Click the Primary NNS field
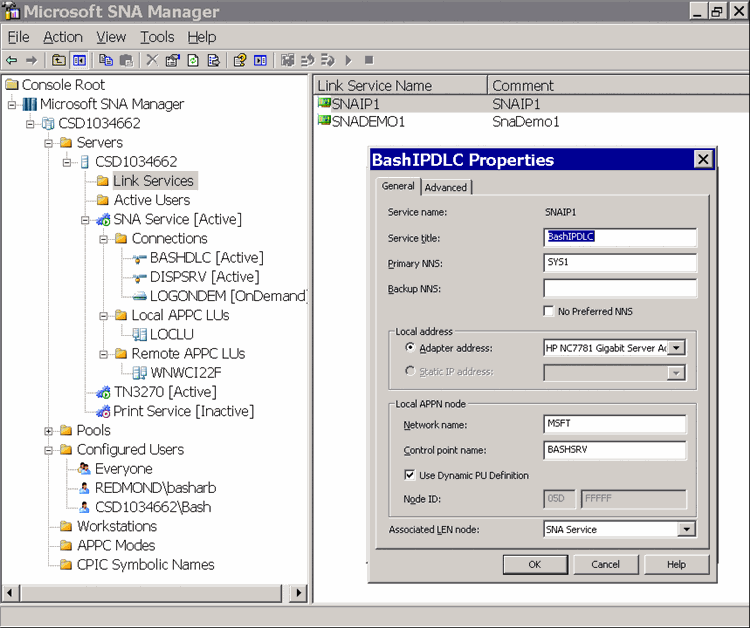 pyautogui.click(x=620, y=263)
